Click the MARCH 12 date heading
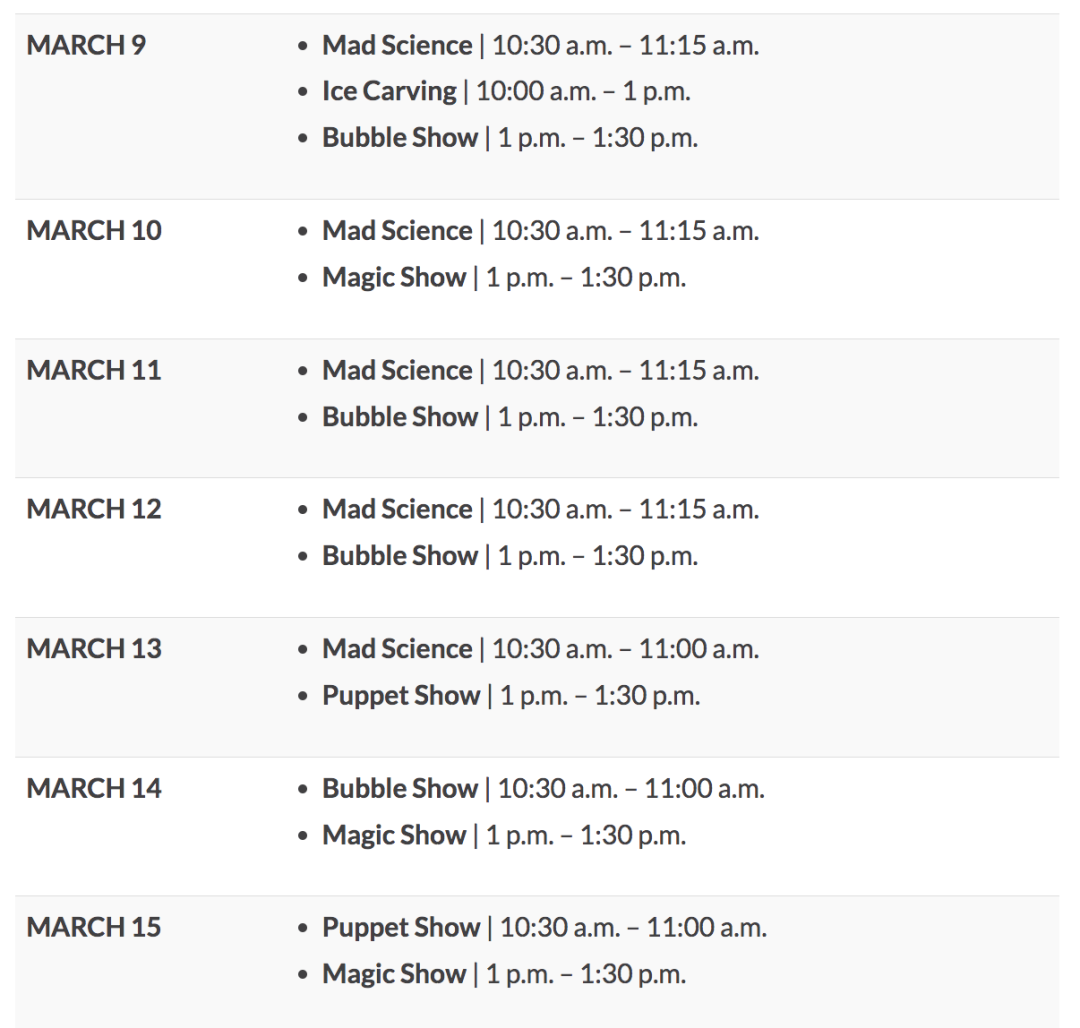Screen dimensions: 1080x1028 pyautogui.click(x=94, y=509)
